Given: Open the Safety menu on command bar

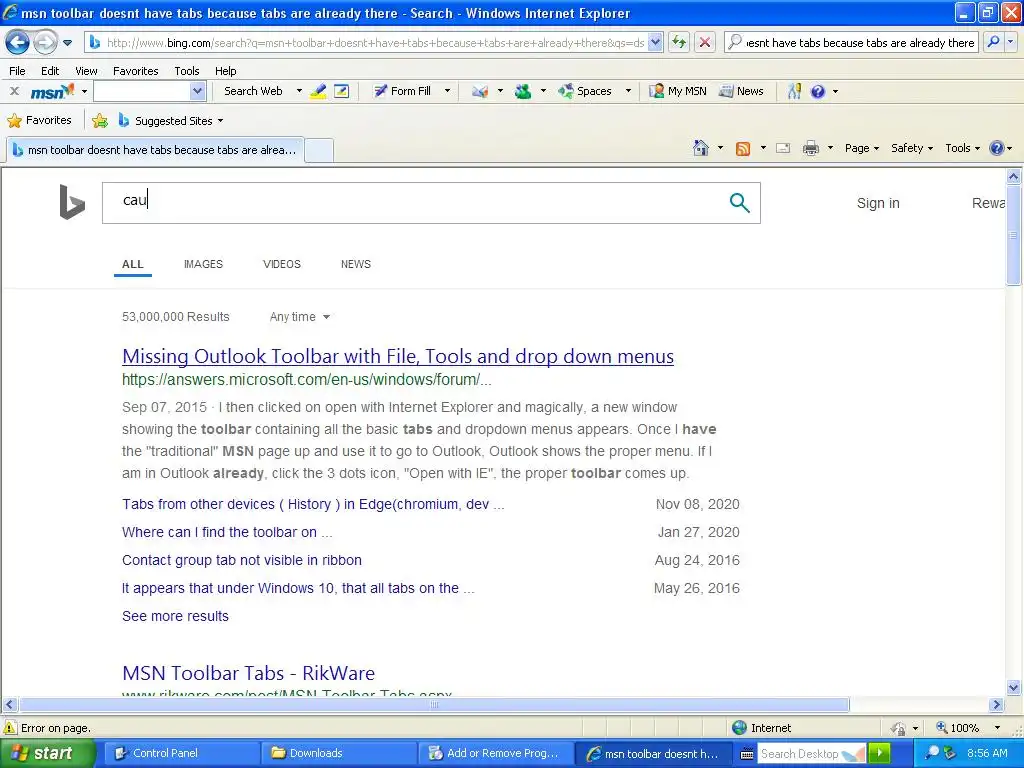Looking at the screenshot, I should point(912,148).
